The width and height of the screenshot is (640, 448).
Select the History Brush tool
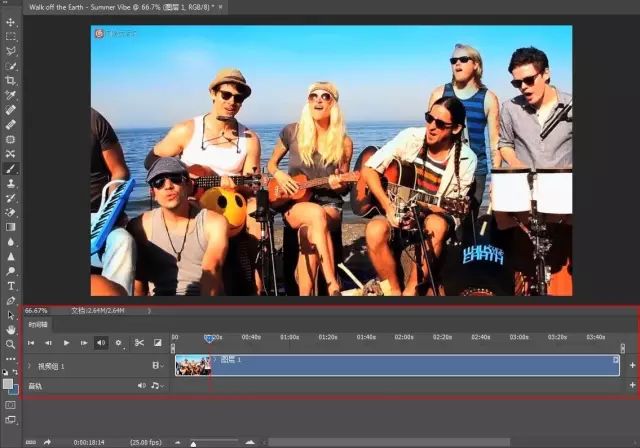coord(11,198)
